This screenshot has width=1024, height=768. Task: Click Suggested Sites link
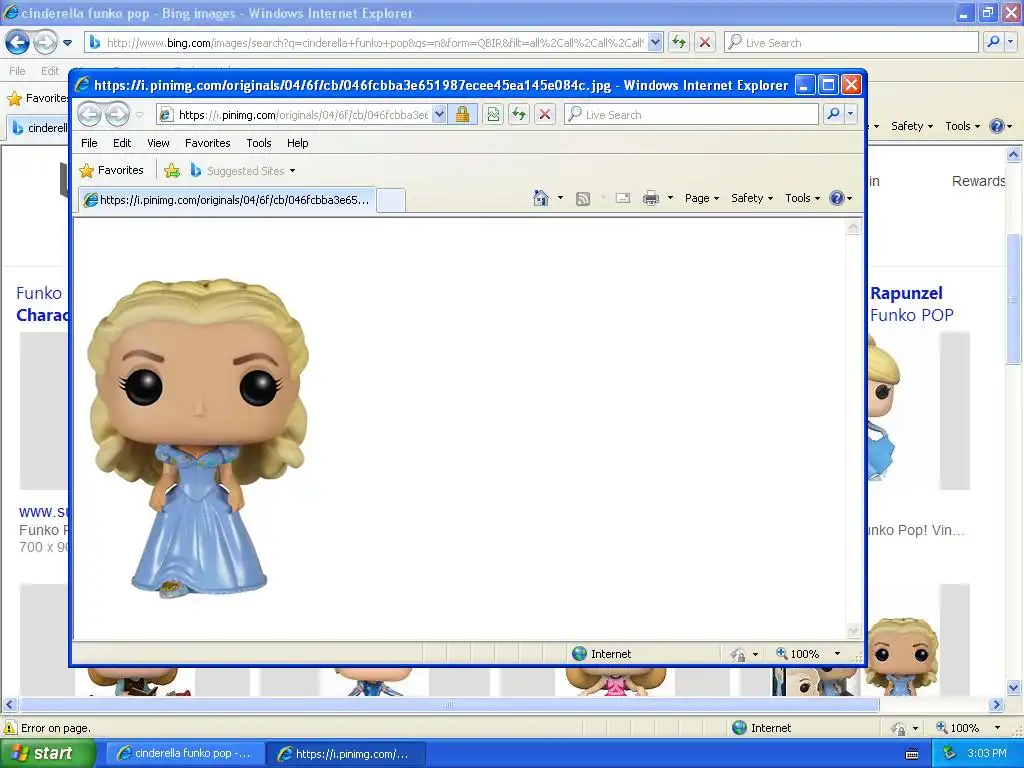click(246, 170)
